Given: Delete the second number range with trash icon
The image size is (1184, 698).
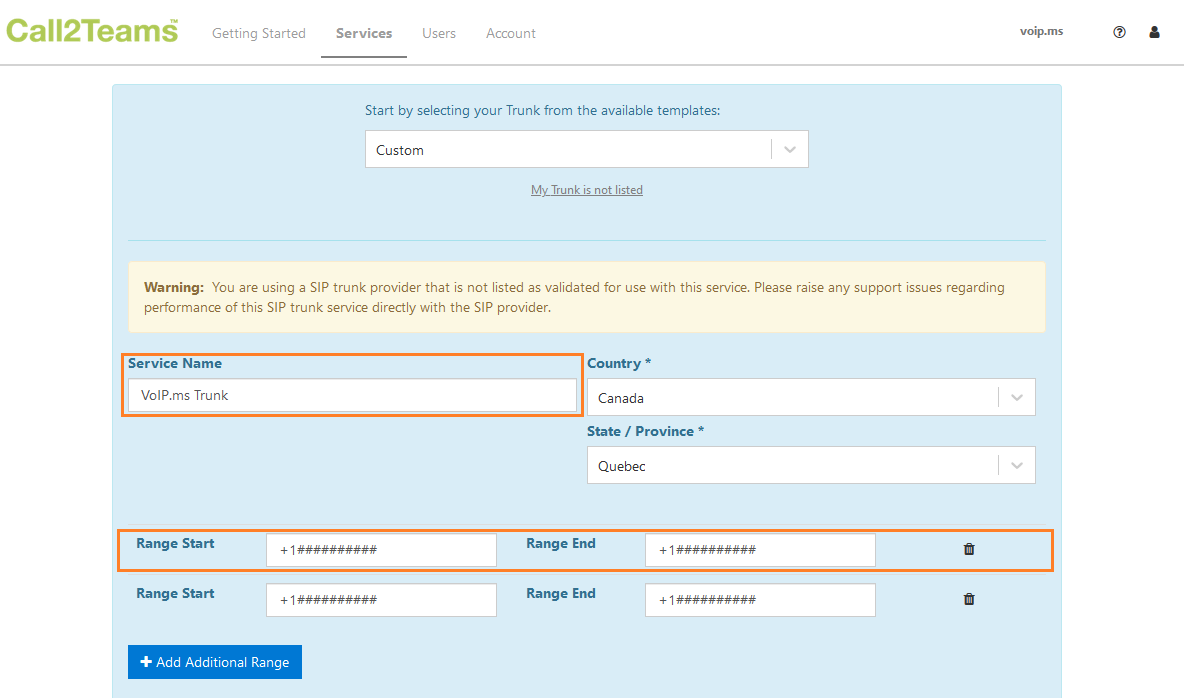Looking at the screenshot, I should [969, 599].
